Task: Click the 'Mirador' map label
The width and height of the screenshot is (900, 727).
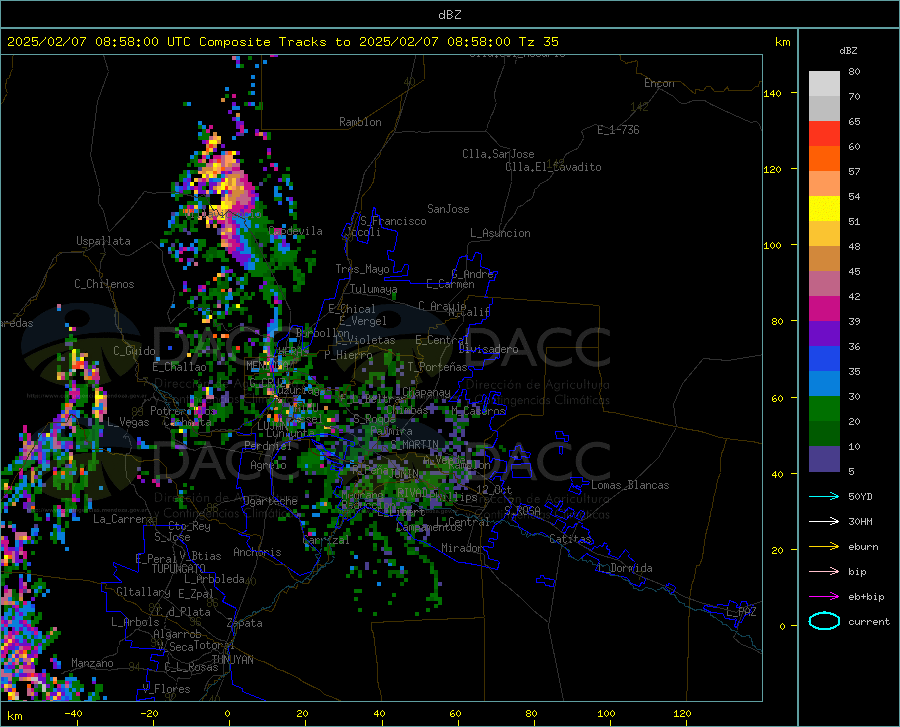Action: tap(461, 548)
